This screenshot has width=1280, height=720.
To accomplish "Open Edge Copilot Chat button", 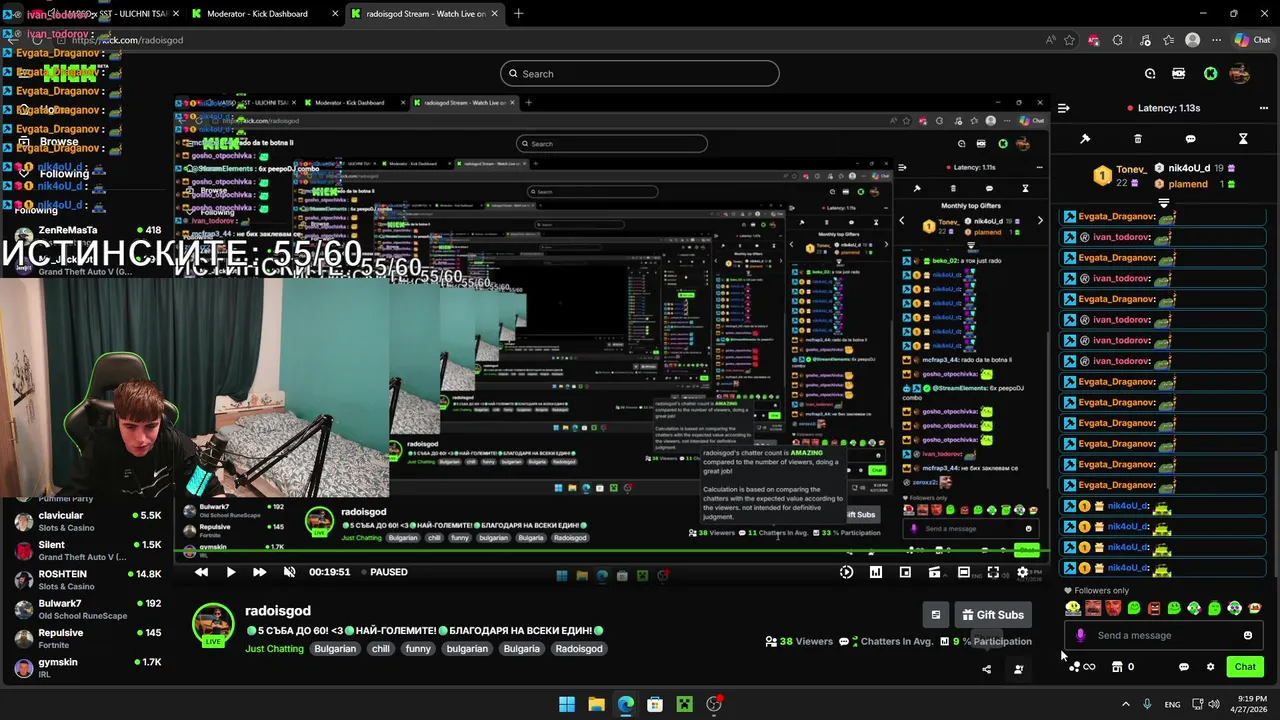I will [1253, 40].
